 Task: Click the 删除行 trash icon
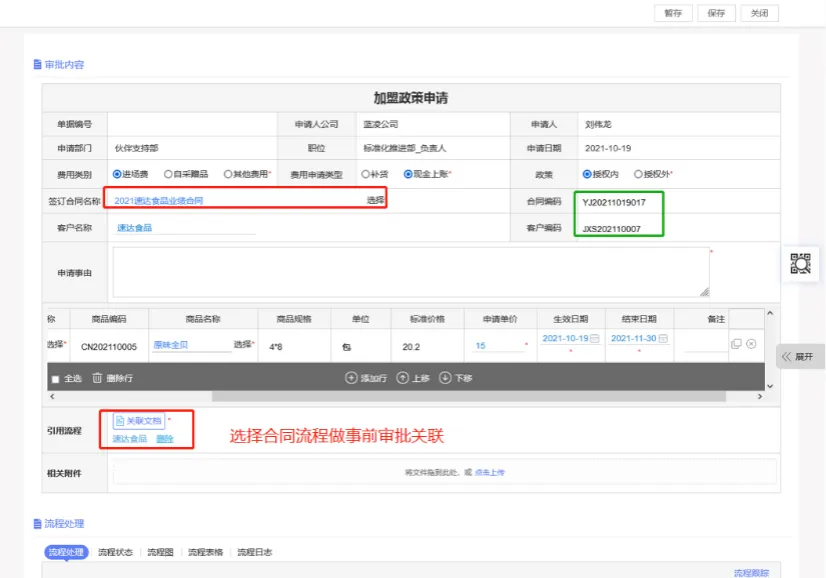(x=97, y=378)
